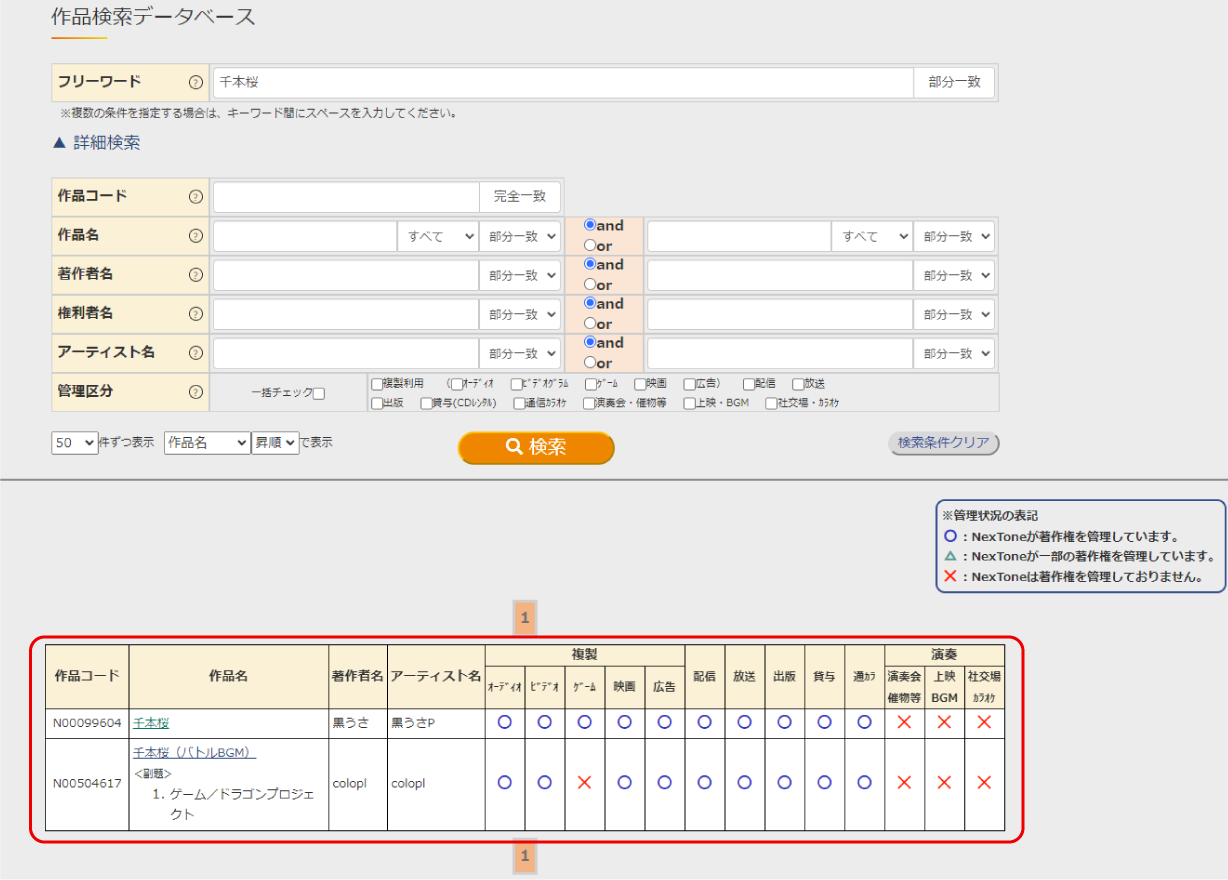Change the 50 items-per-page dropdown
The height and width of the screenshot is (880, 1228).
click(x=75, y=442)
